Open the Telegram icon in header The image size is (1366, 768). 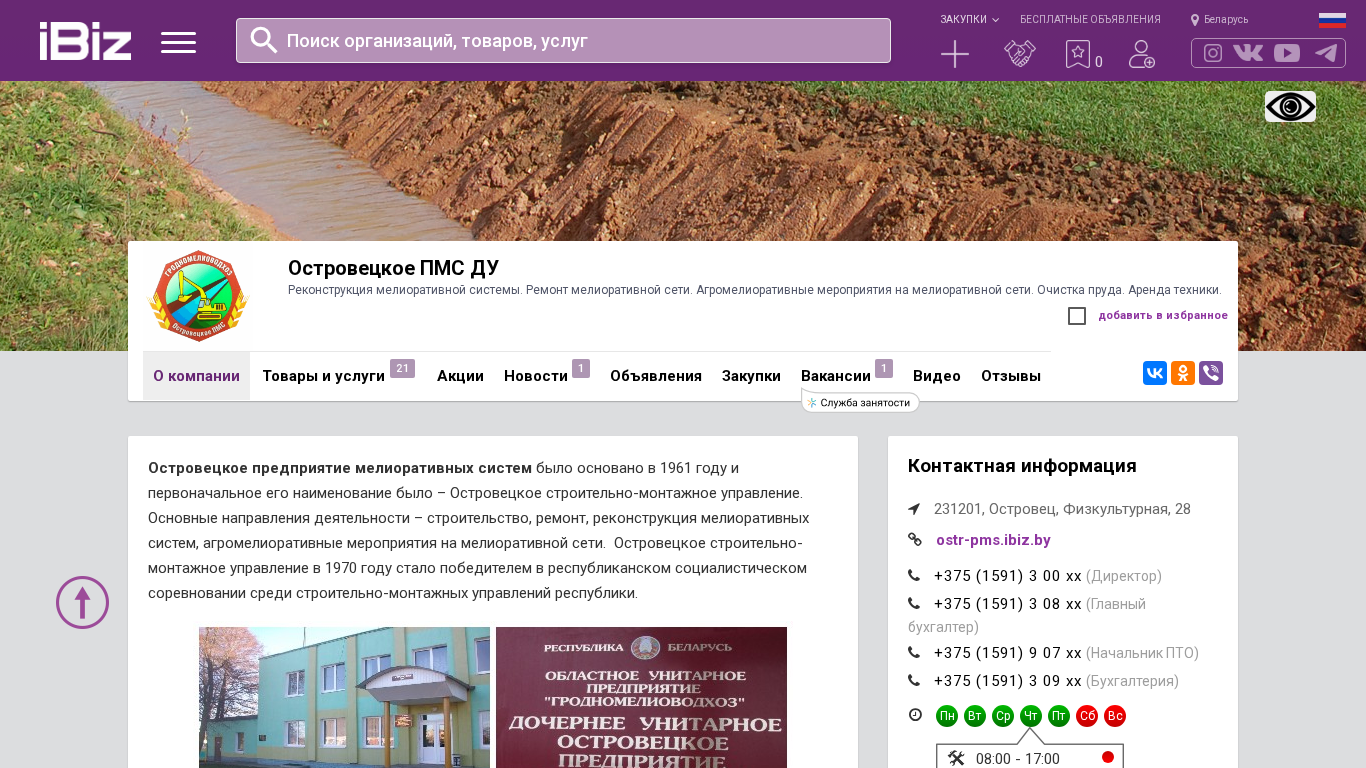tap(1326, 53)
